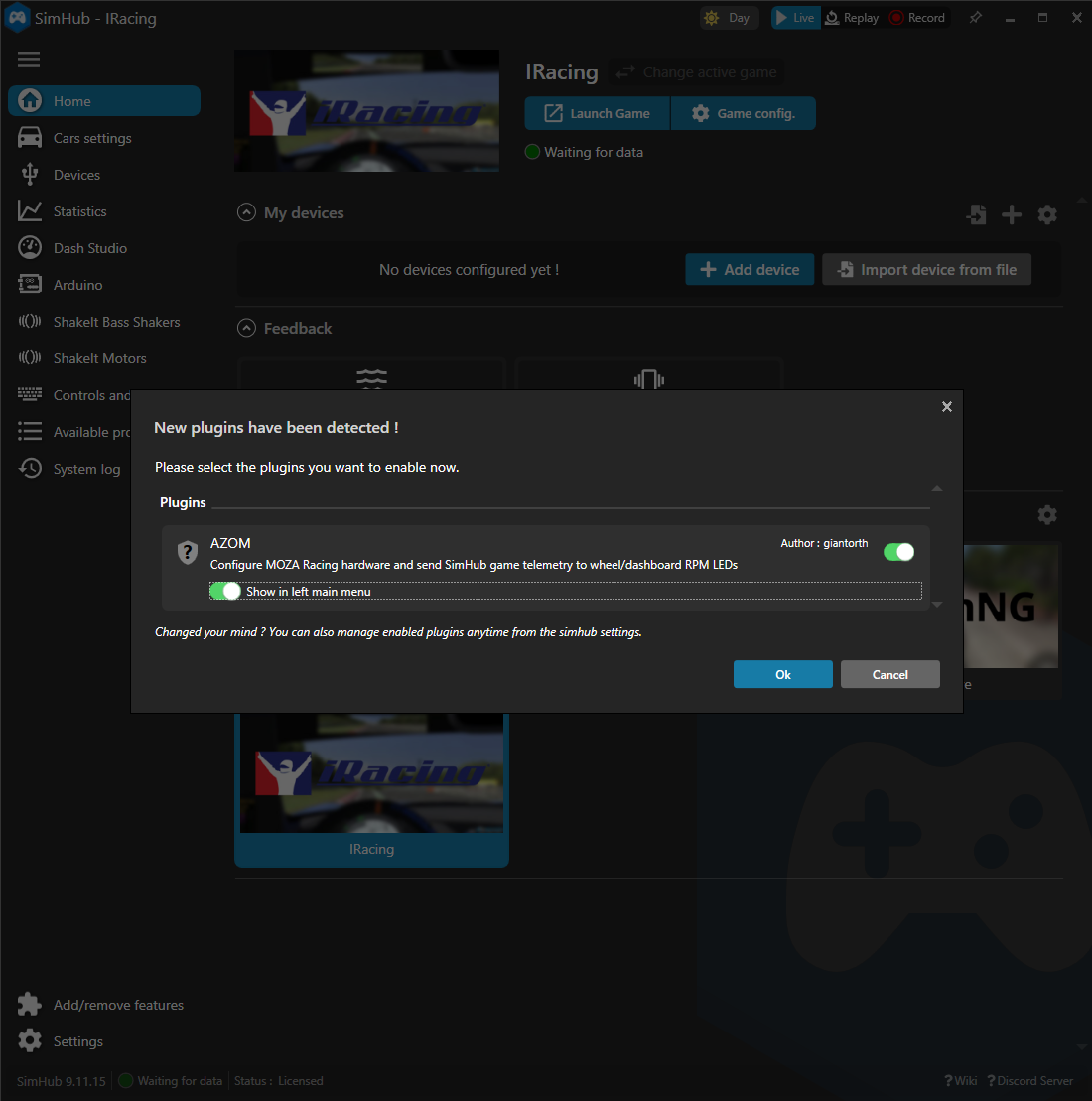Screen dimensions: 1092x1101
Task: Open Wiki help link
Action: (x=961, y=1080)
